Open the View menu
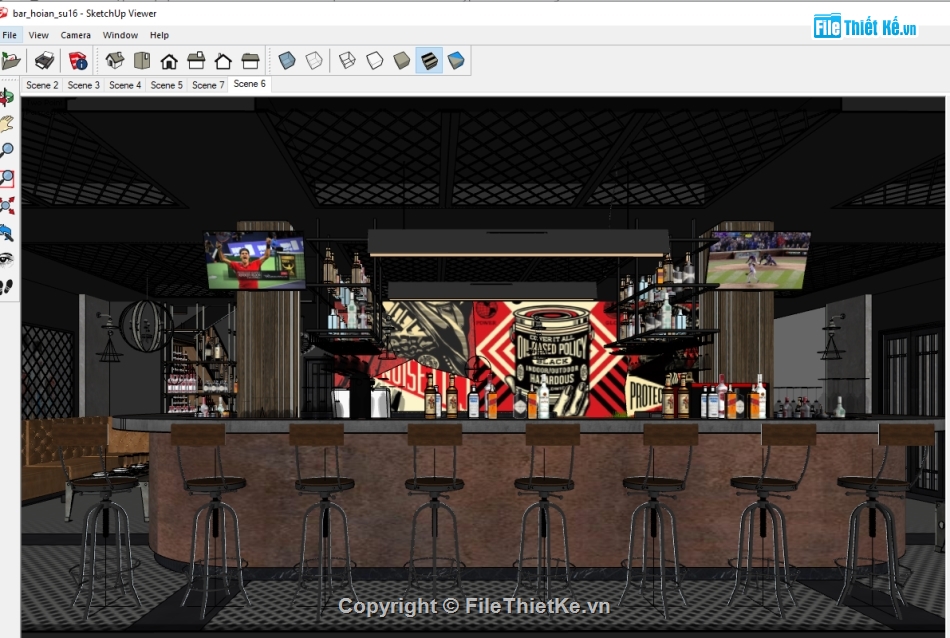Image resolution: width=950 pixels, height=638 pixels. [38, 35]
